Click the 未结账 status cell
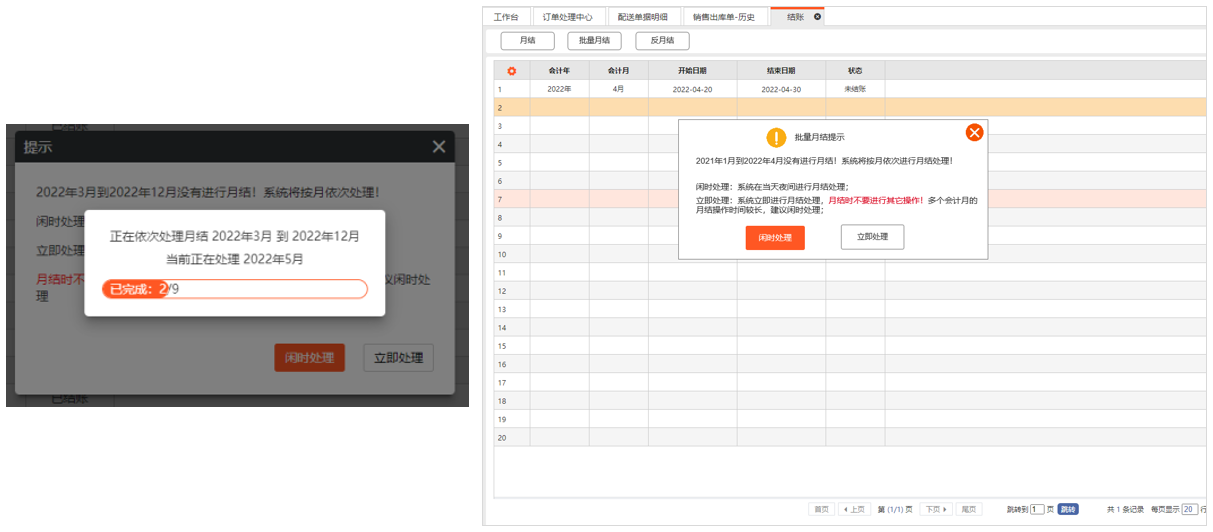 (855, 89)
